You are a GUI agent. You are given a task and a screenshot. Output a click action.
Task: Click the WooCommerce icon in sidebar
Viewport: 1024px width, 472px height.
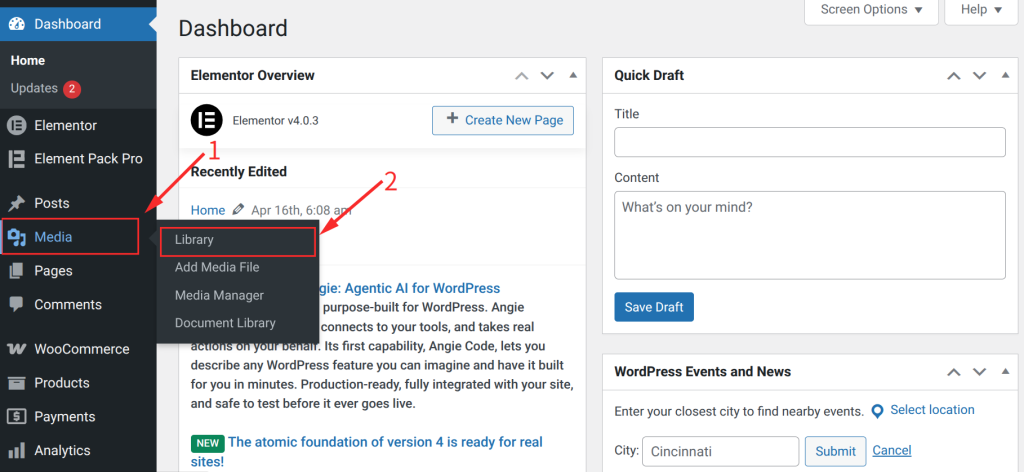[16, 349]
